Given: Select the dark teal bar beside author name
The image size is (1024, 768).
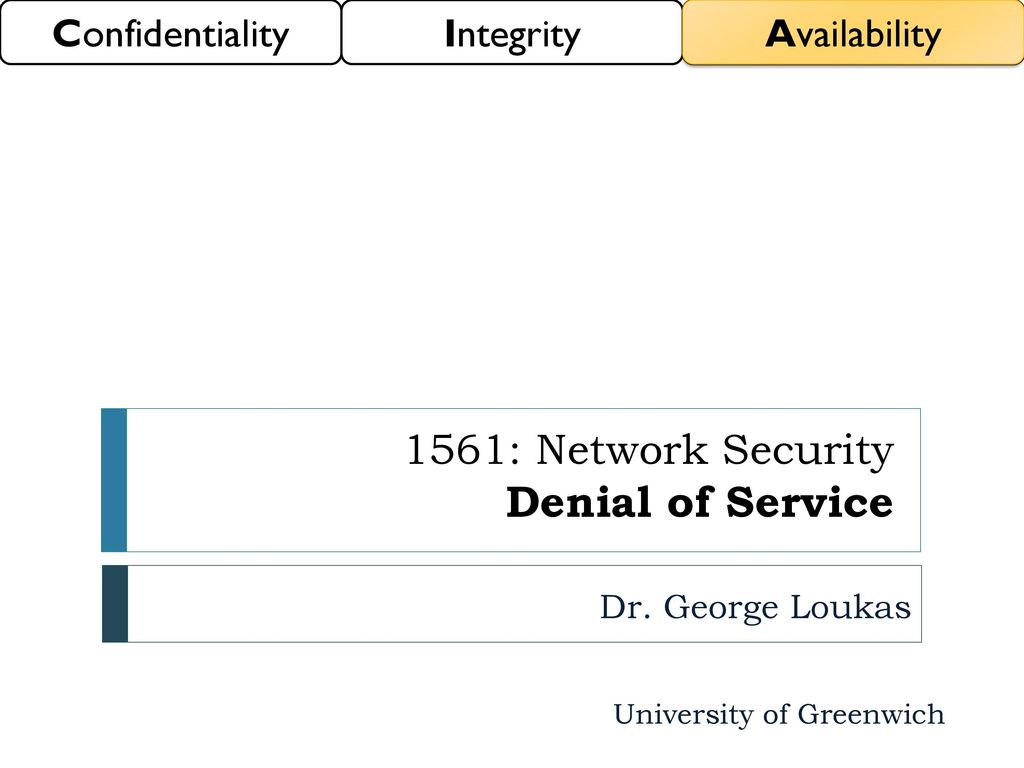Looking at the screenshot, I should coord(115,604).
